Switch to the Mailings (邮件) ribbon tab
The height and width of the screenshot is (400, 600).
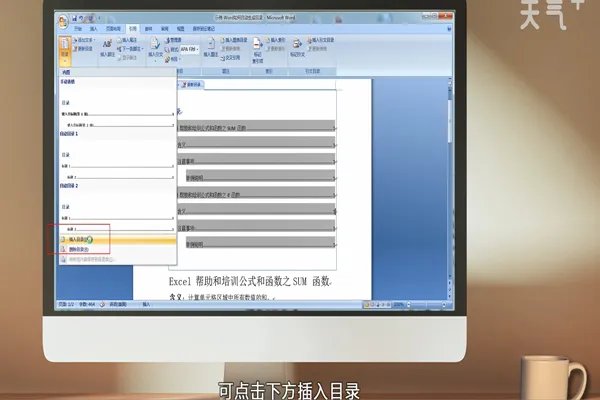point(148,29)
